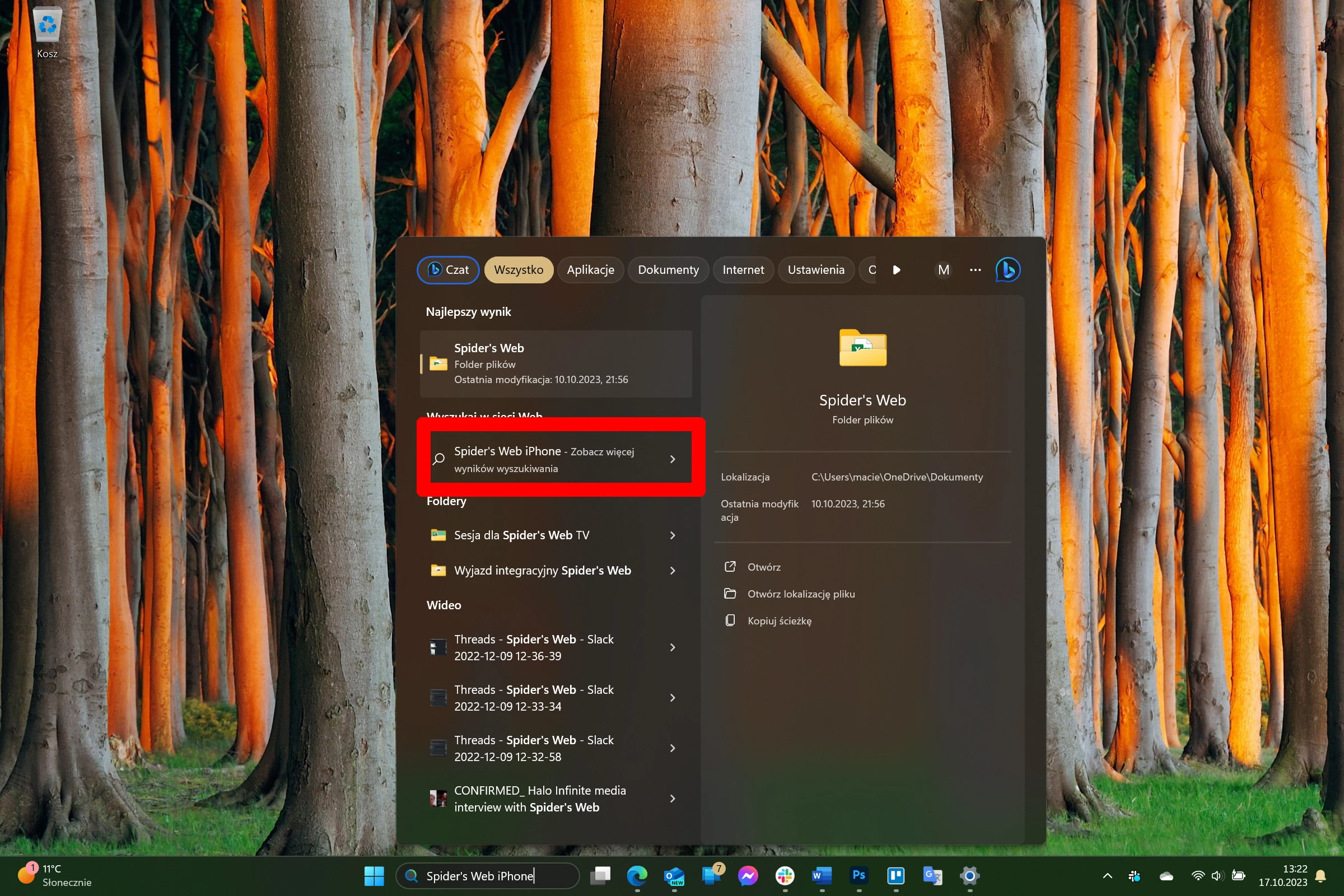Image resolution: width=1344 pixels, height=896 pixels.
Task: Expand Wyjazd integracyjny Spider's Web chevron
Action: coord(673,570)
